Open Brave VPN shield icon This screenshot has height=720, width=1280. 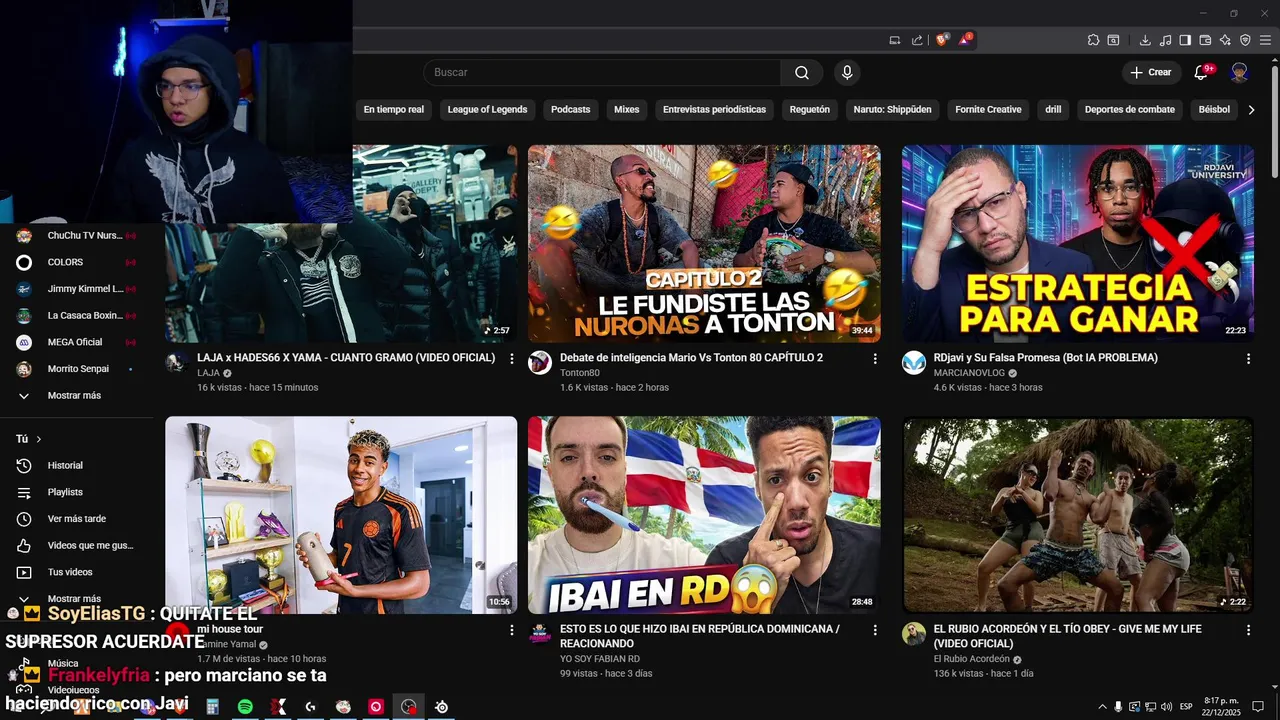coord(1245,40)
